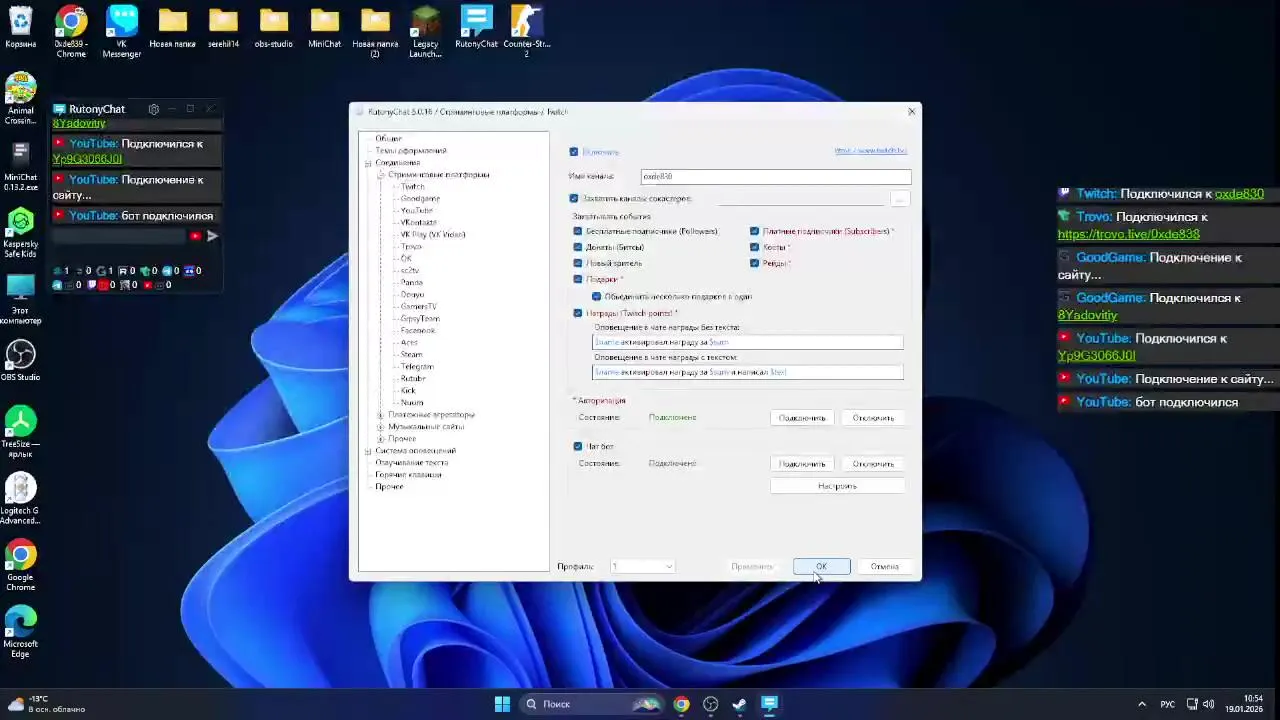
Task: Open Google Chrome from the taskbar
Action: point(681,704)
